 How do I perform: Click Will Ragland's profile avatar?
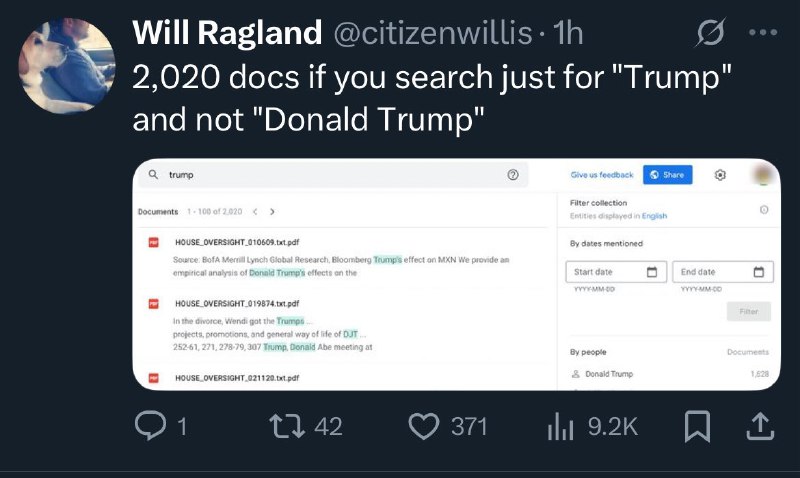pos(67,65)
